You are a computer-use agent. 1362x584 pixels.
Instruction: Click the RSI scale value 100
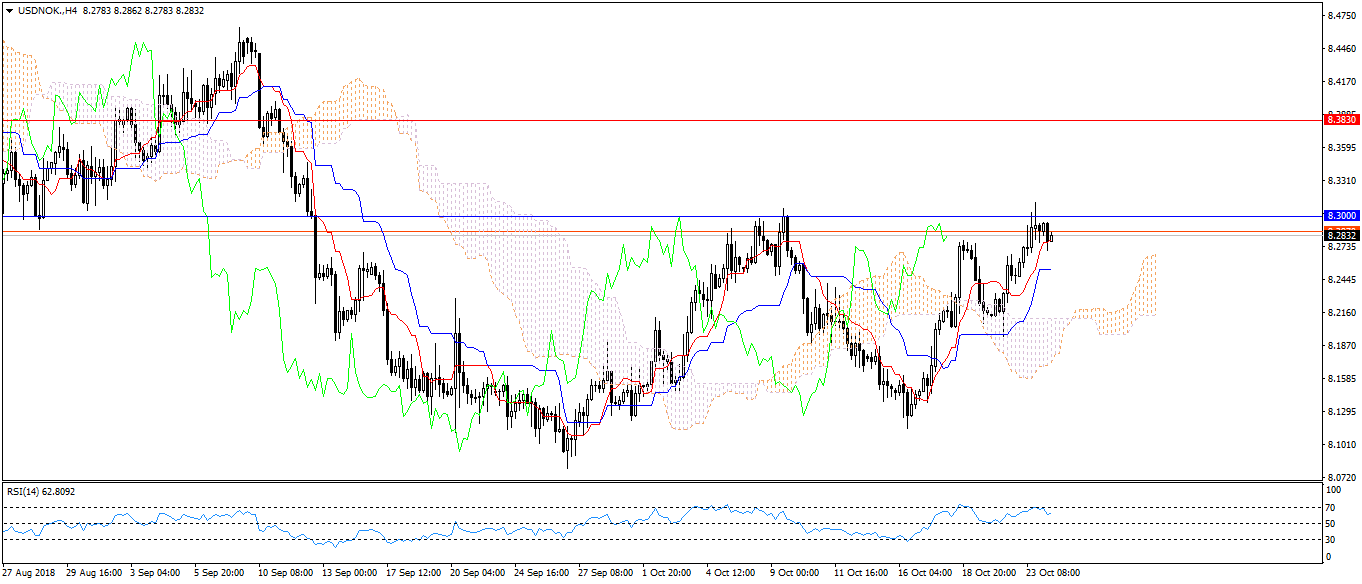pos(1333,491)
